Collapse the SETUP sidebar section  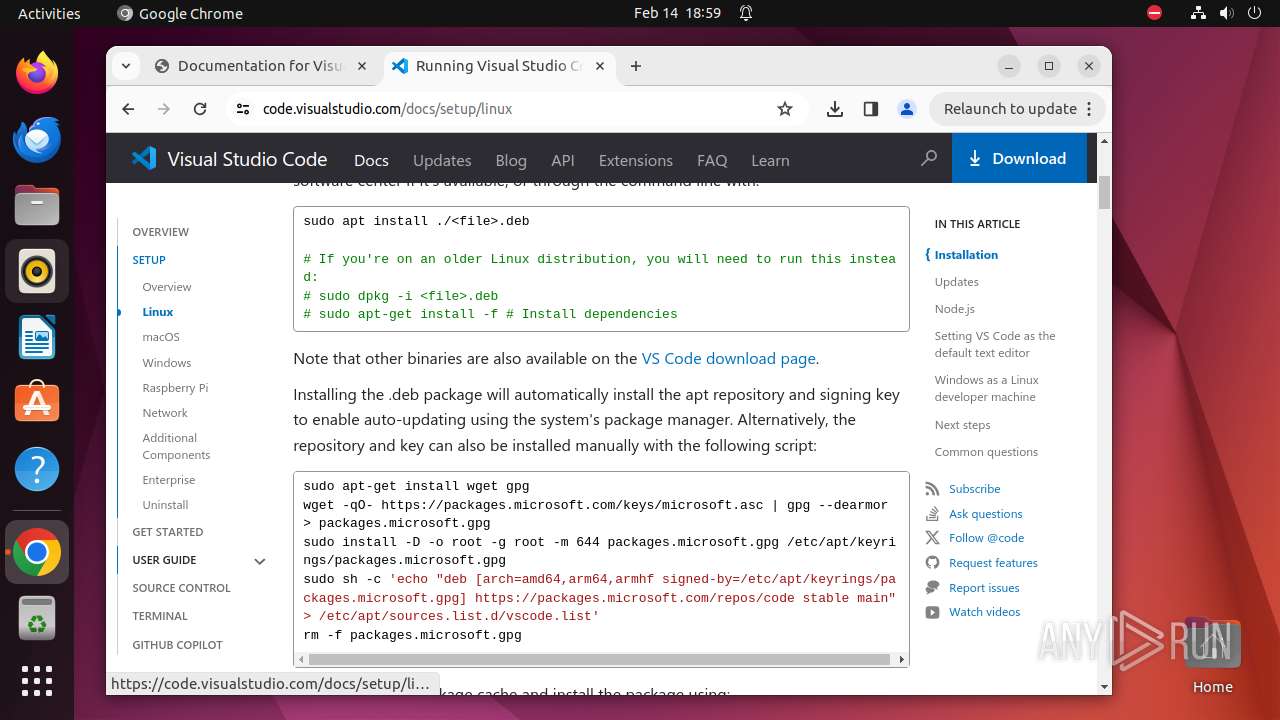[x=149, y=260]
